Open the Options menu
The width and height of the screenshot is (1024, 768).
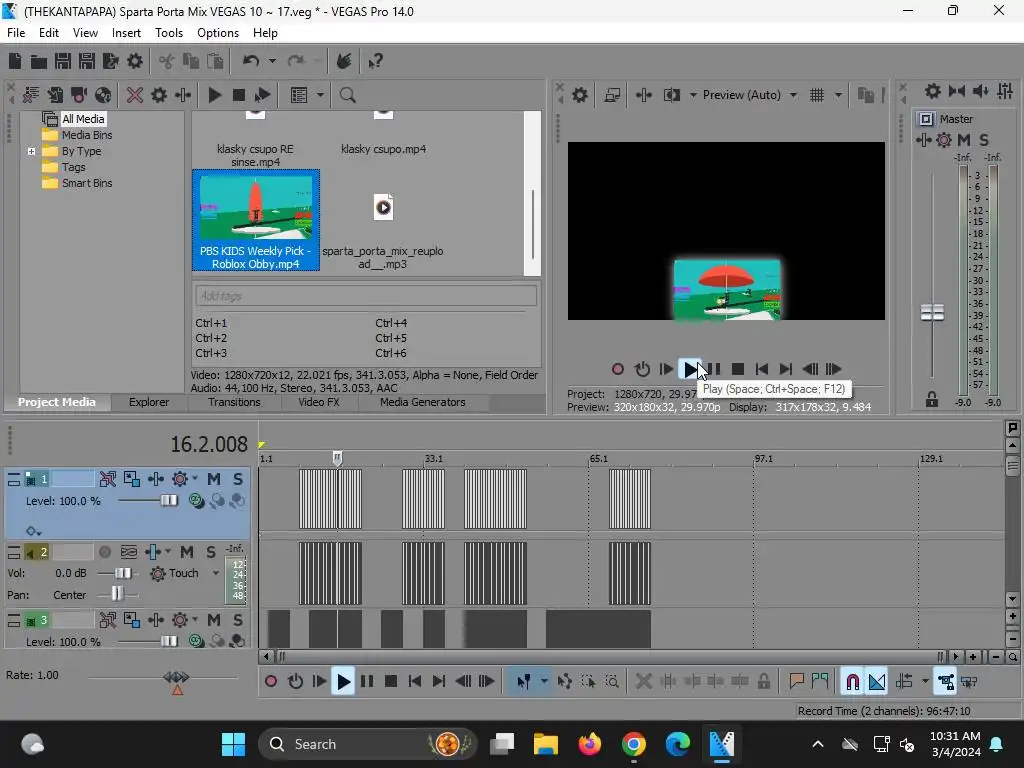217,33
